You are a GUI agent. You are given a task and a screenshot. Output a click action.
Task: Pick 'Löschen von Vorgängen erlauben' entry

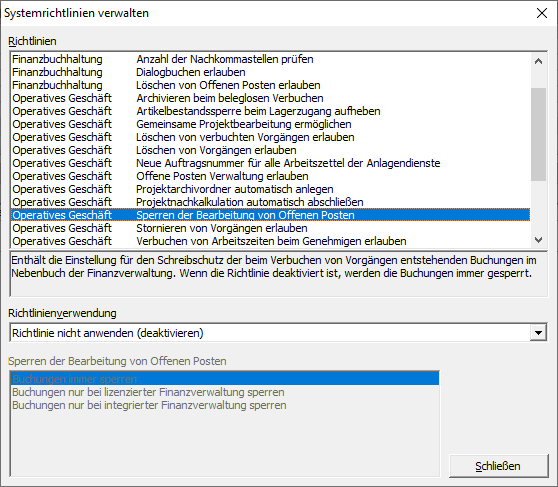click(270, 150)
